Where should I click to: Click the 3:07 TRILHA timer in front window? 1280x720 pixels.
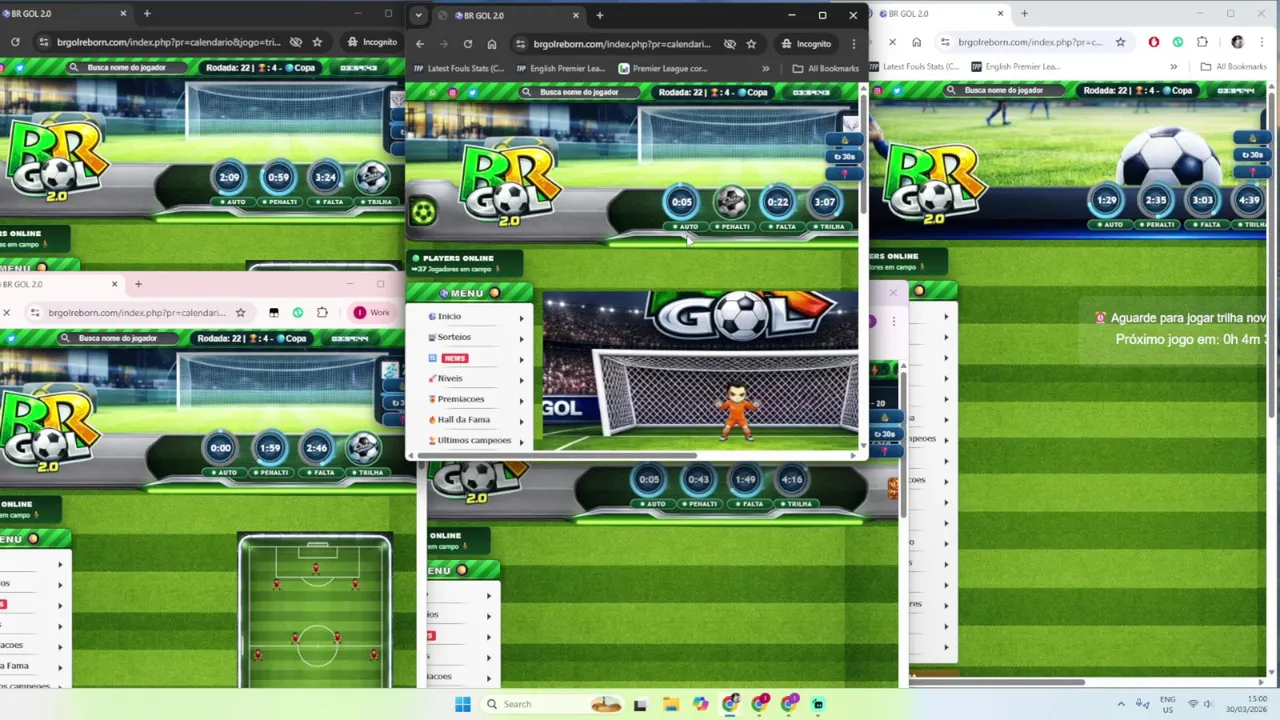pos(825,202)
